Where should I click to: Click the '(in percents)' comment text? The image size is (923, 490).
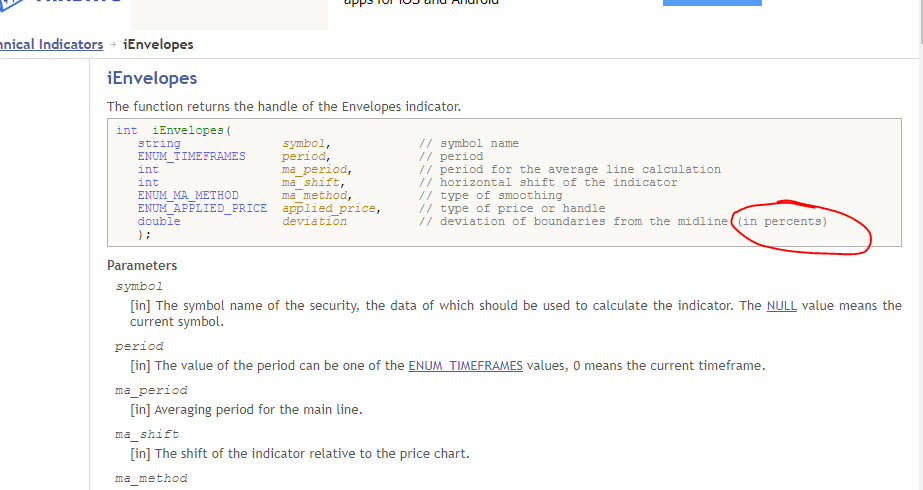click(x=782, y=221)
